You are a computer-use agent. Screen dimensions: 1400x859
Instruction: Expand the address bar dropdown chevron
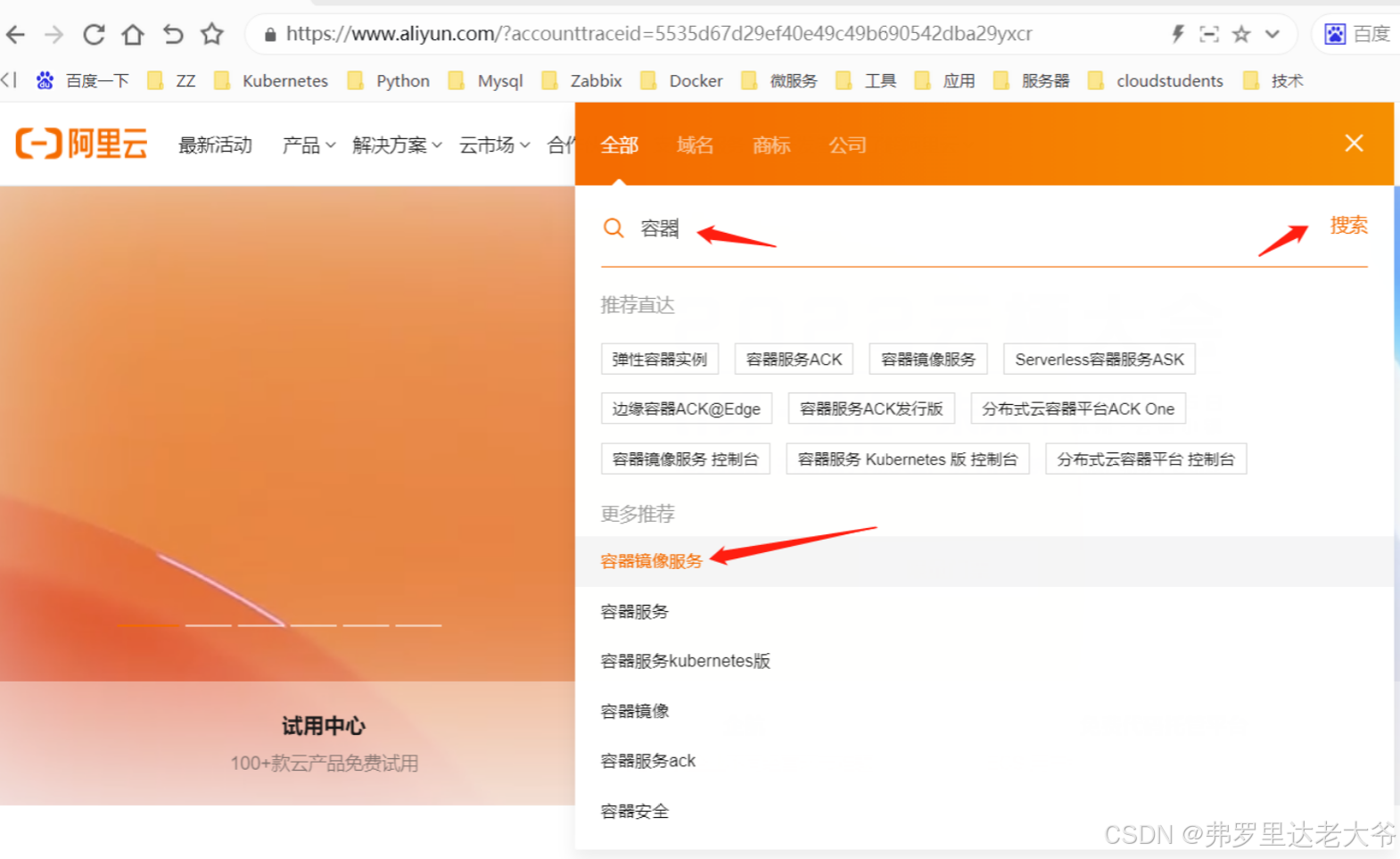click(1272, 35)
